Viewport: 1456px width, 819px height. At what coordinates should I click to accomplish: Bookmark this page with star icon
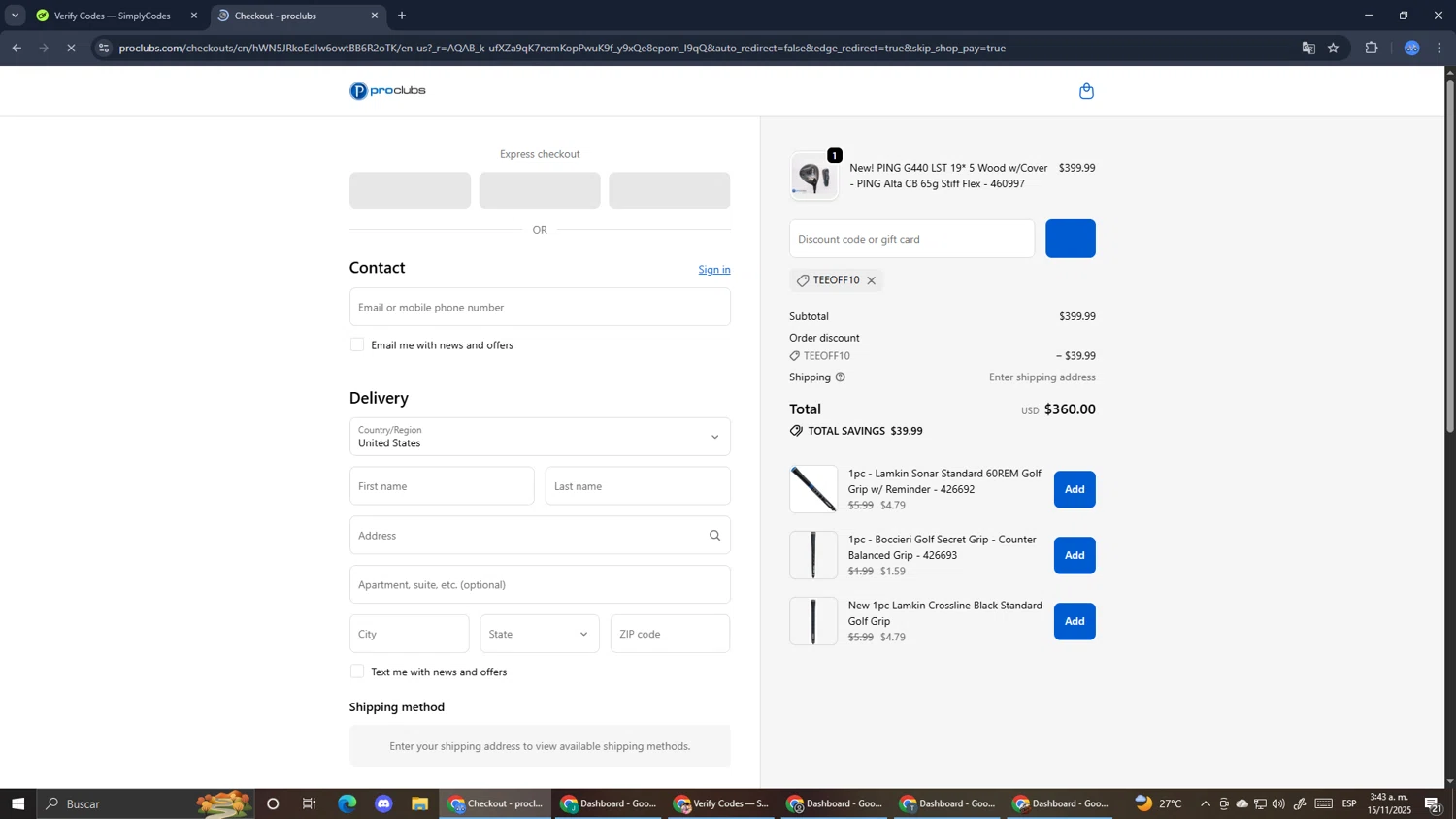click(1334, 48)
